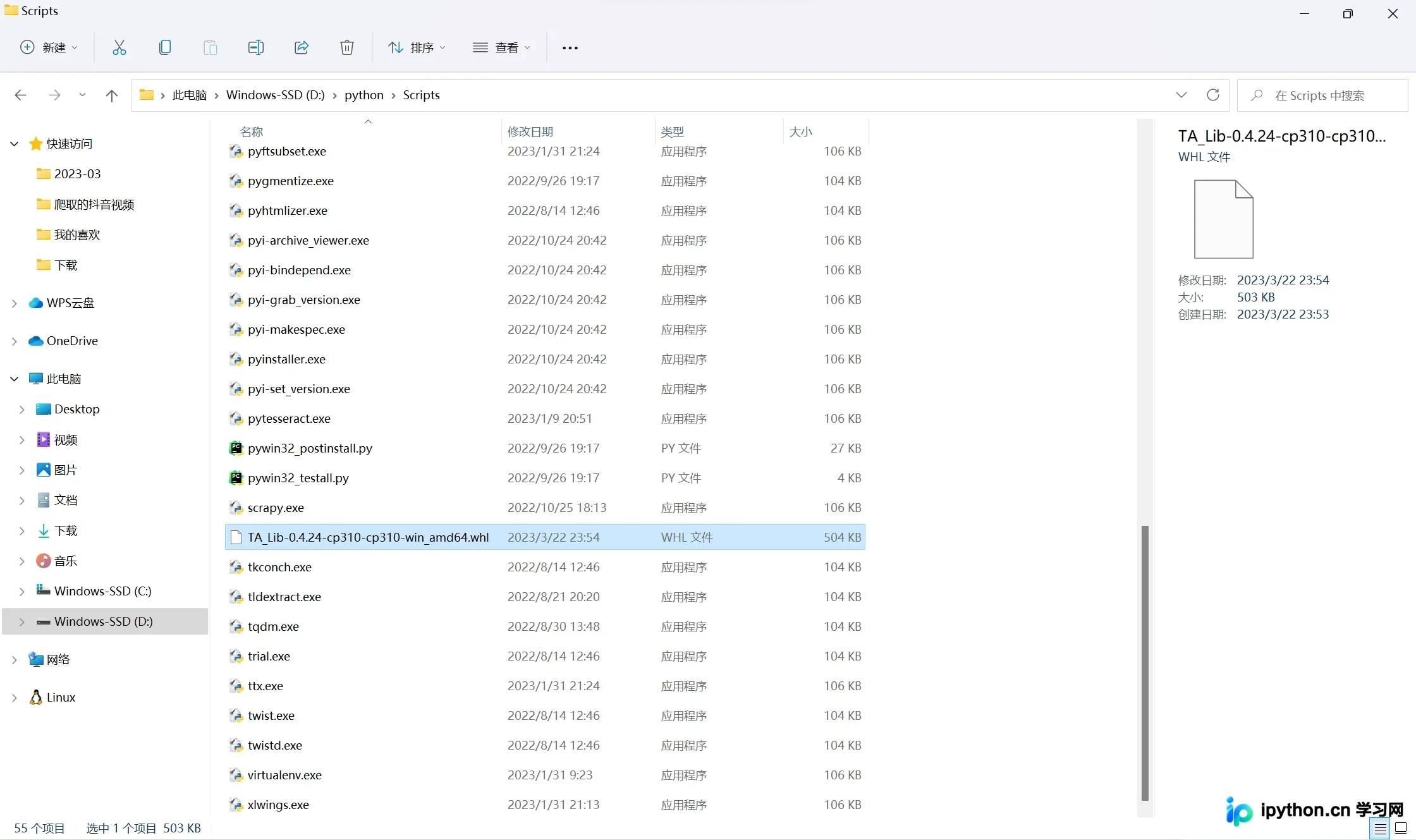The height and width of the screenshot is (840, 1416).
Task: Expand the Desktop tree node
Action: point(22,409)
